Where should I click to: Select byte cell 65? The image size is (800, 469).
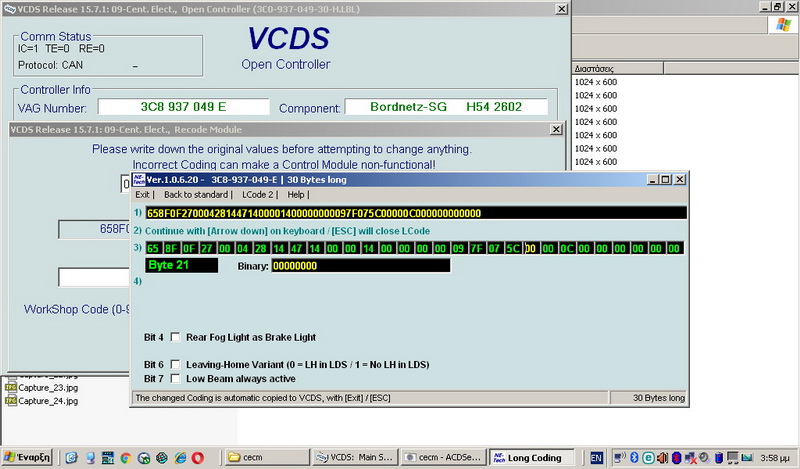coord(153,248)
